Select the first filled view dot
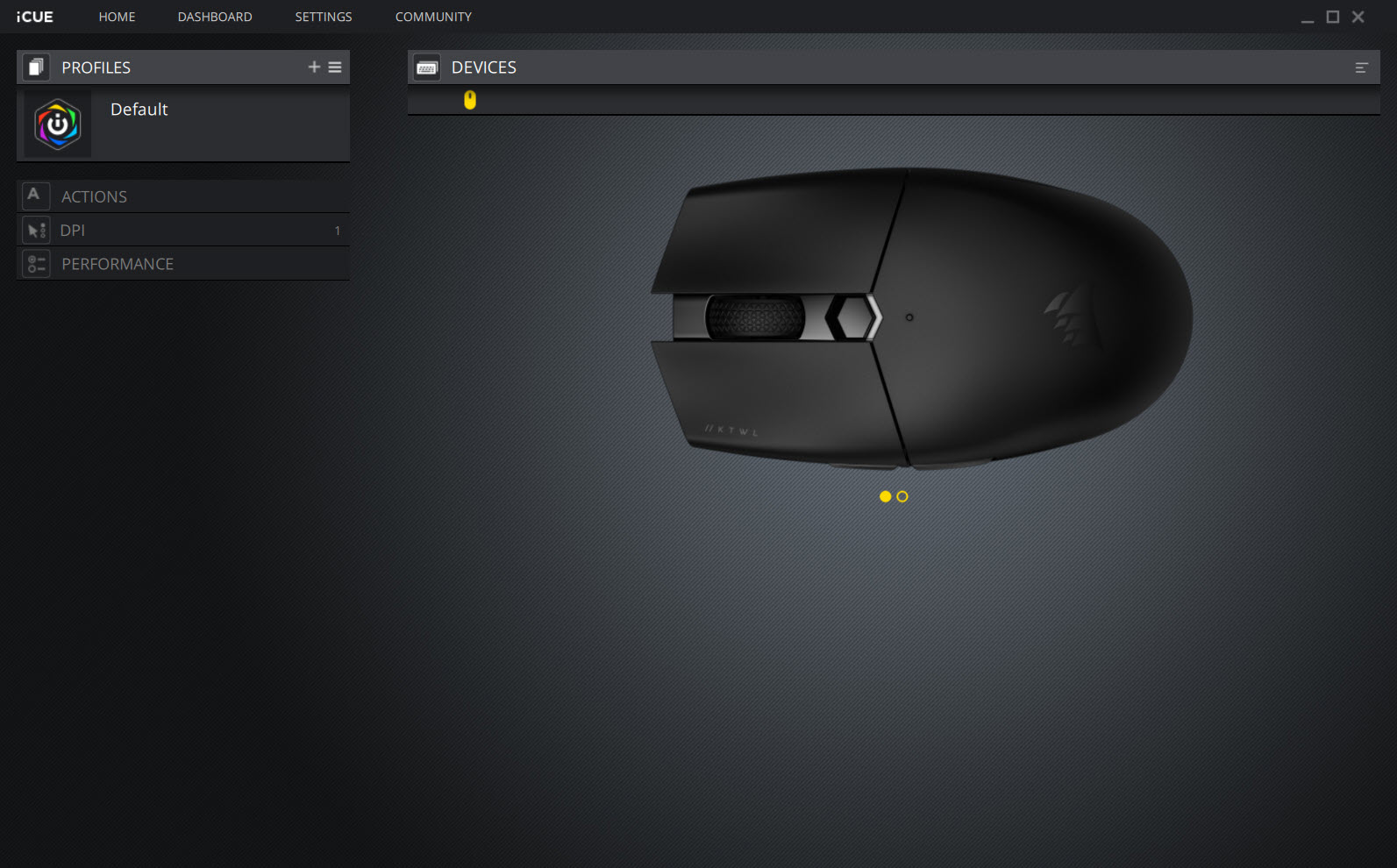Image resolution: width=1397 pixels, height=868 pixels. [885, 496]
